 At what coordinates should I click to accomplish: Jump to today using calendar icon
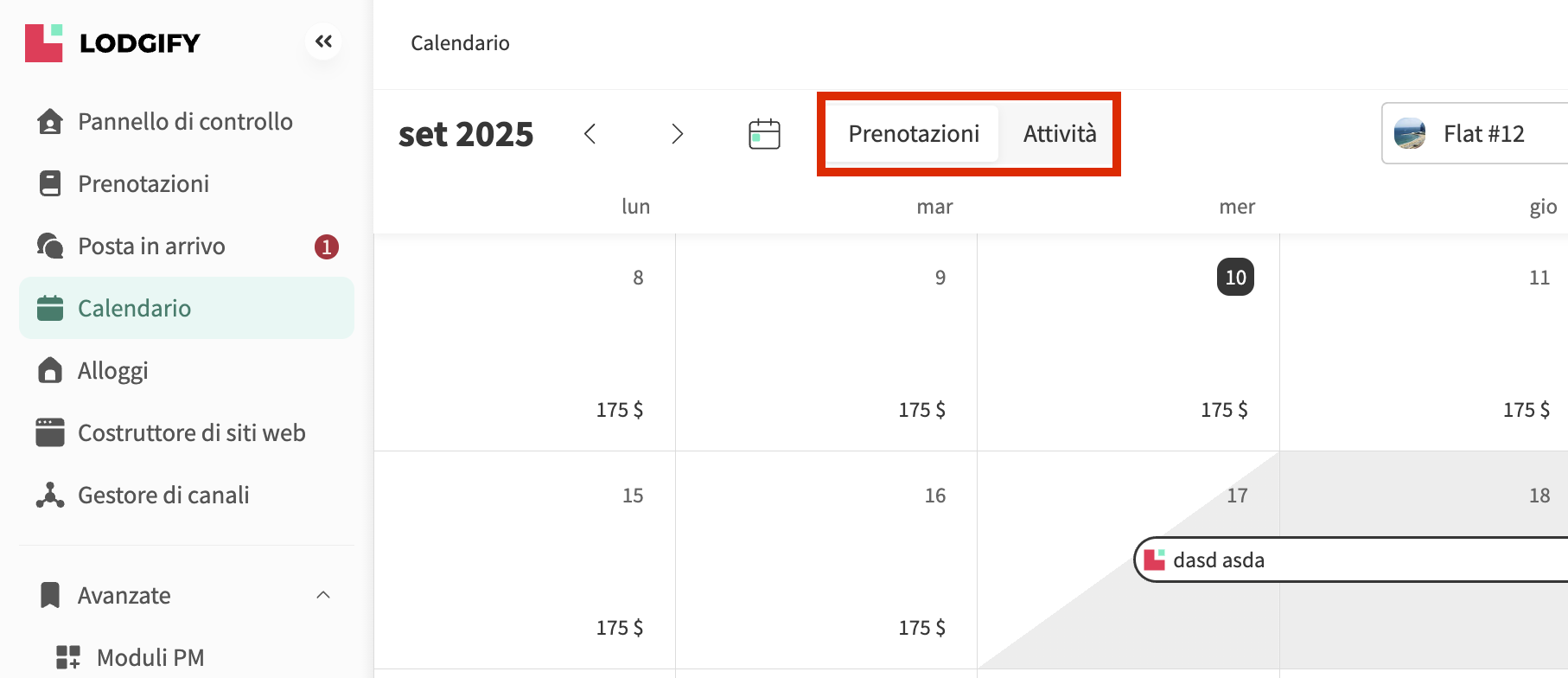click(x=764, y=134)
